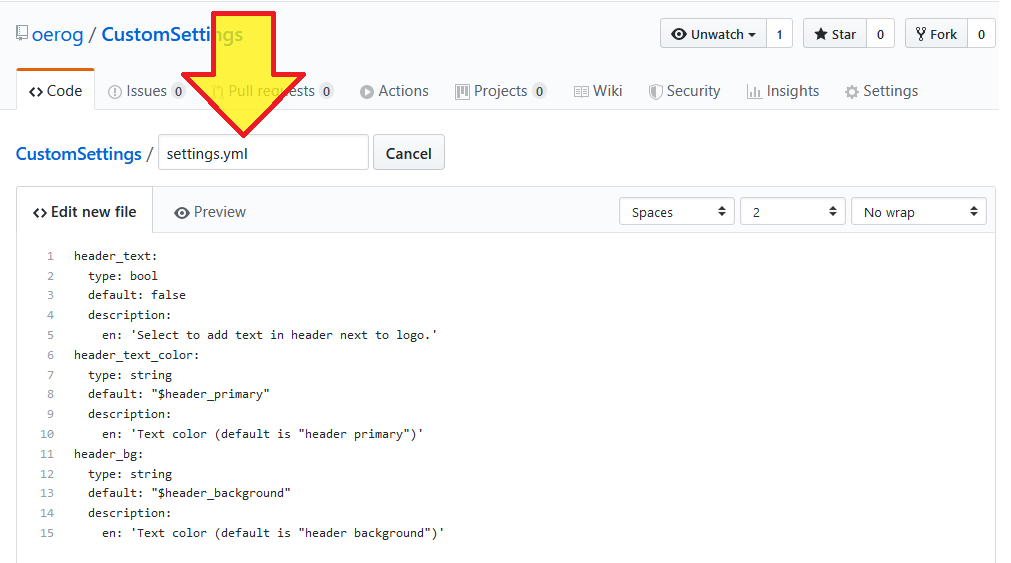Open the repository Settings tab
Image resolution: width=1011 pixels, height=563 pixels.
tap(881, 91)
